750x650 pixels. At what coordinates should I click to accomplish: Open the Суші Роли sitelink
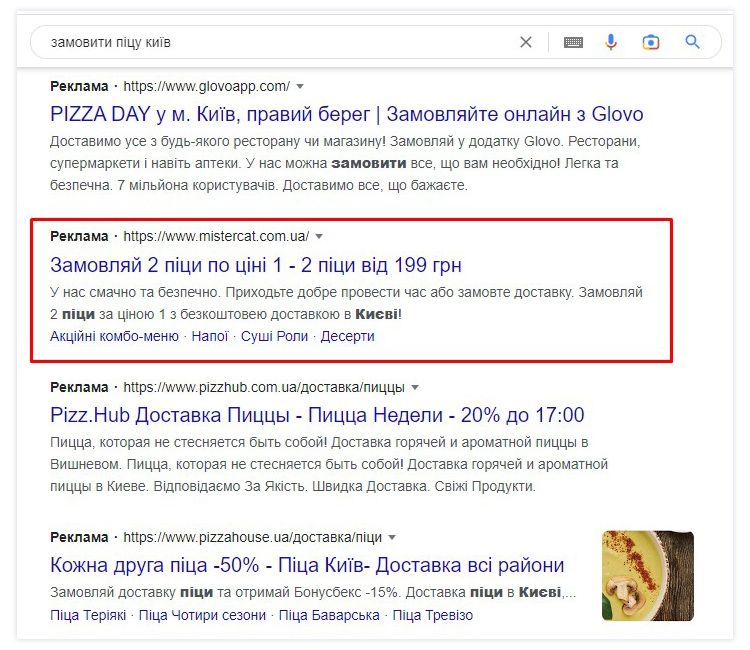(x=274, y=336)
